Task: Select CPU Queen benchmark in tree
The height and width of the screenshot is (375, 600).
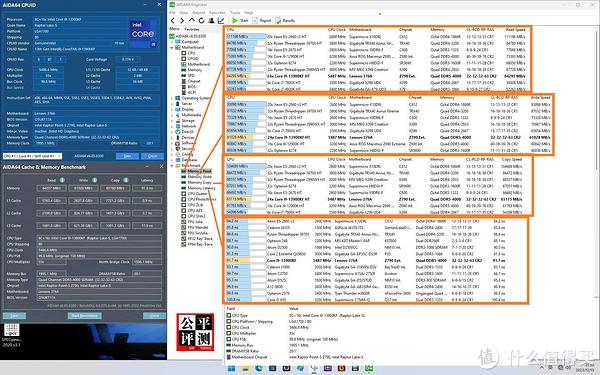Action: (194, 194)
